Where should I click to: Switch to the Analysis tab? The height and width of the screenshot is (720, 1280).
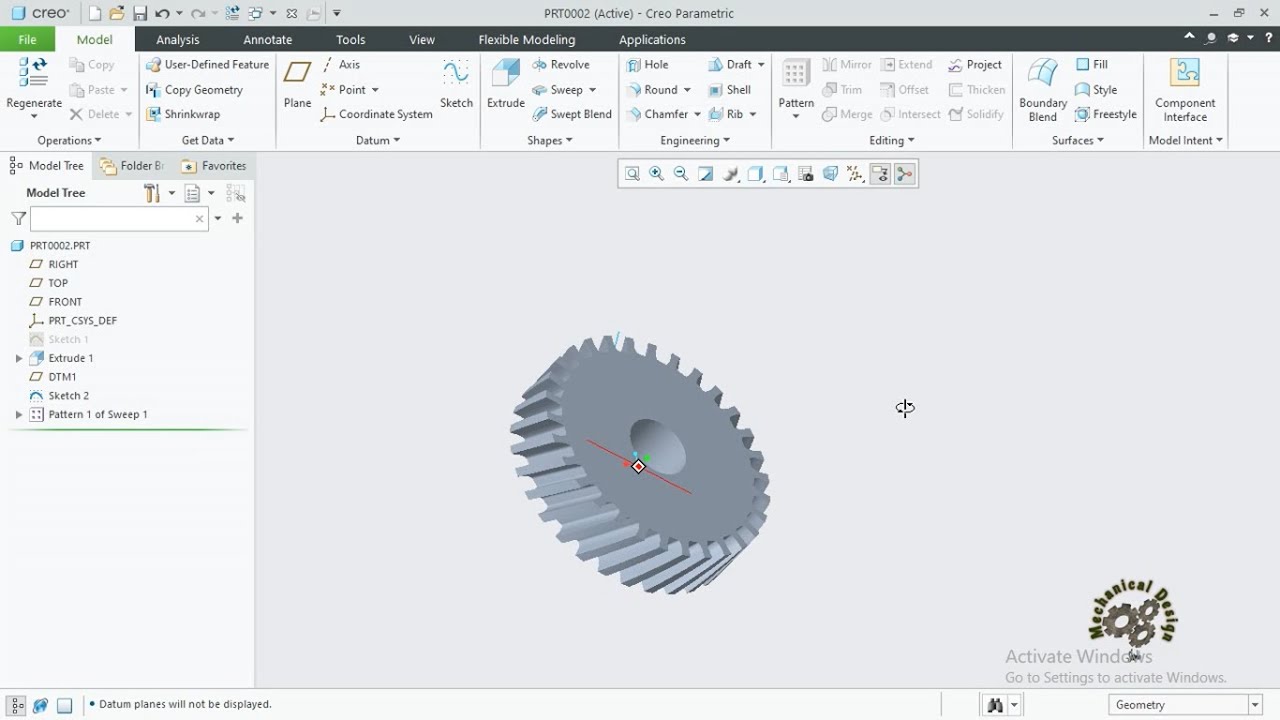pyautogui.click(x=178, y=39)
